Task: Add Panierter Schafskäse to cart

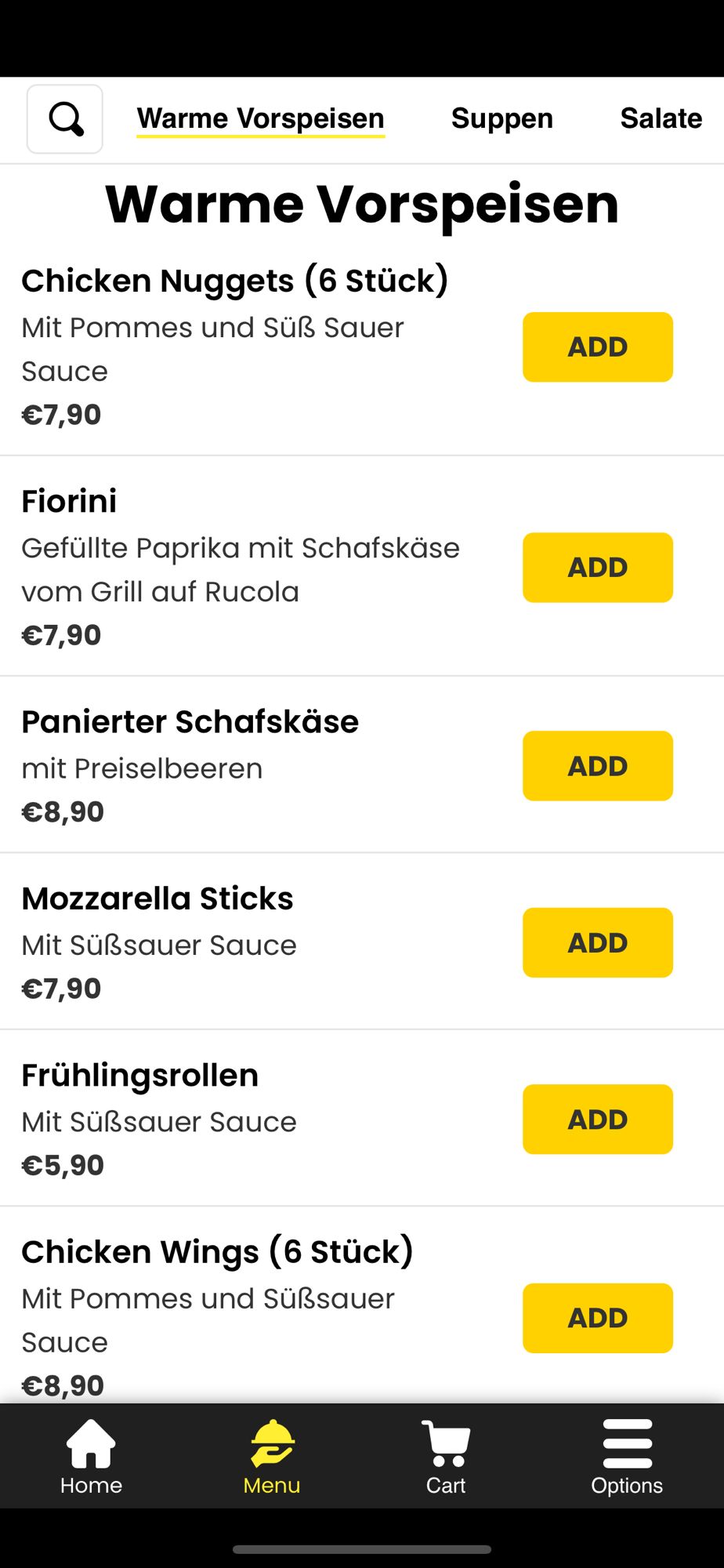Action: [598, 766]
